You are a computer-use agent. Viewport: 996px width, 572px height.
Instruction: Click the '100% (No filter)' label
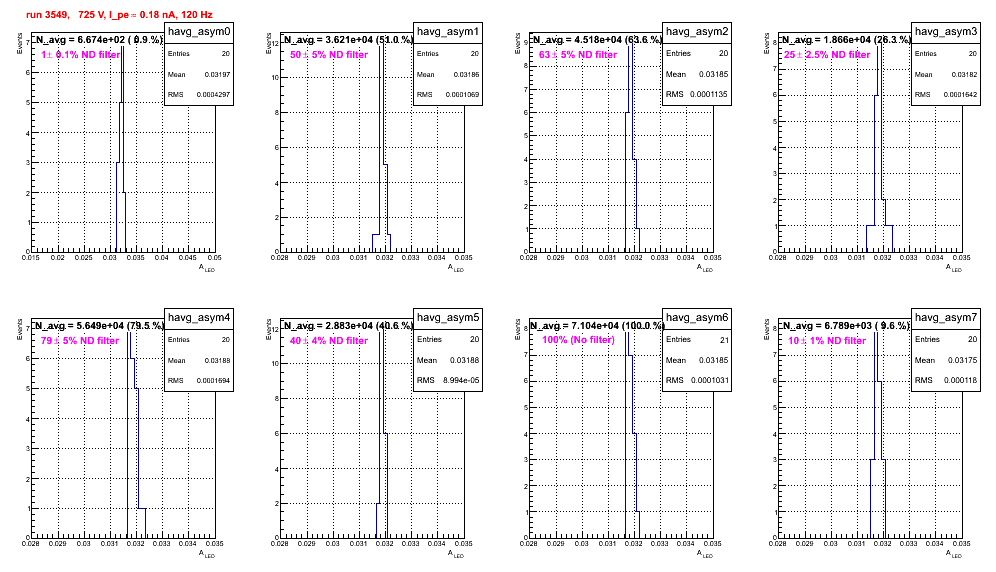579,340
